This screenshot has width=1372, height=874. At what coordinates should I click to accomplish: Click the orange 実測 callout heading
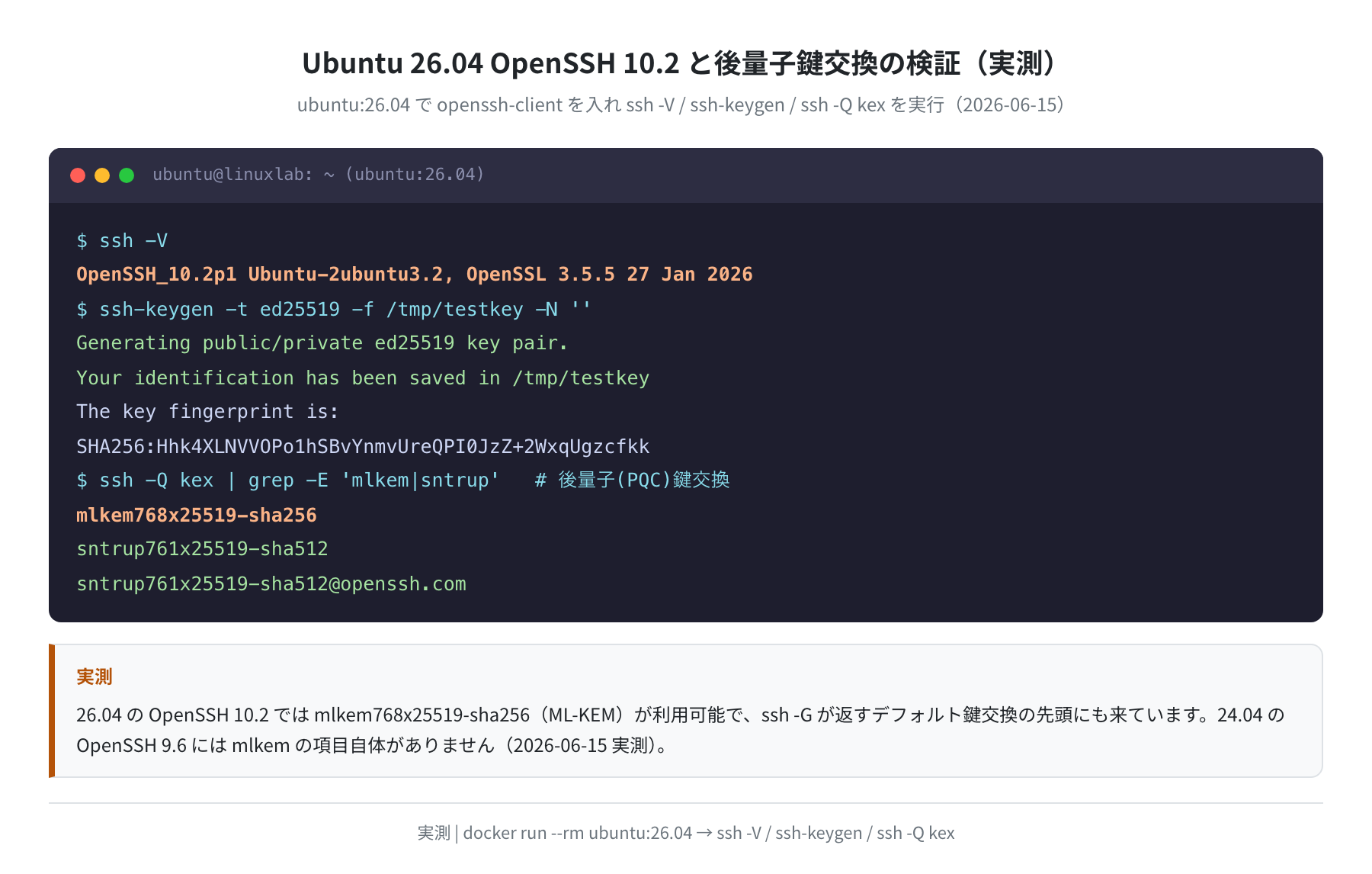(x=95, y=676)
